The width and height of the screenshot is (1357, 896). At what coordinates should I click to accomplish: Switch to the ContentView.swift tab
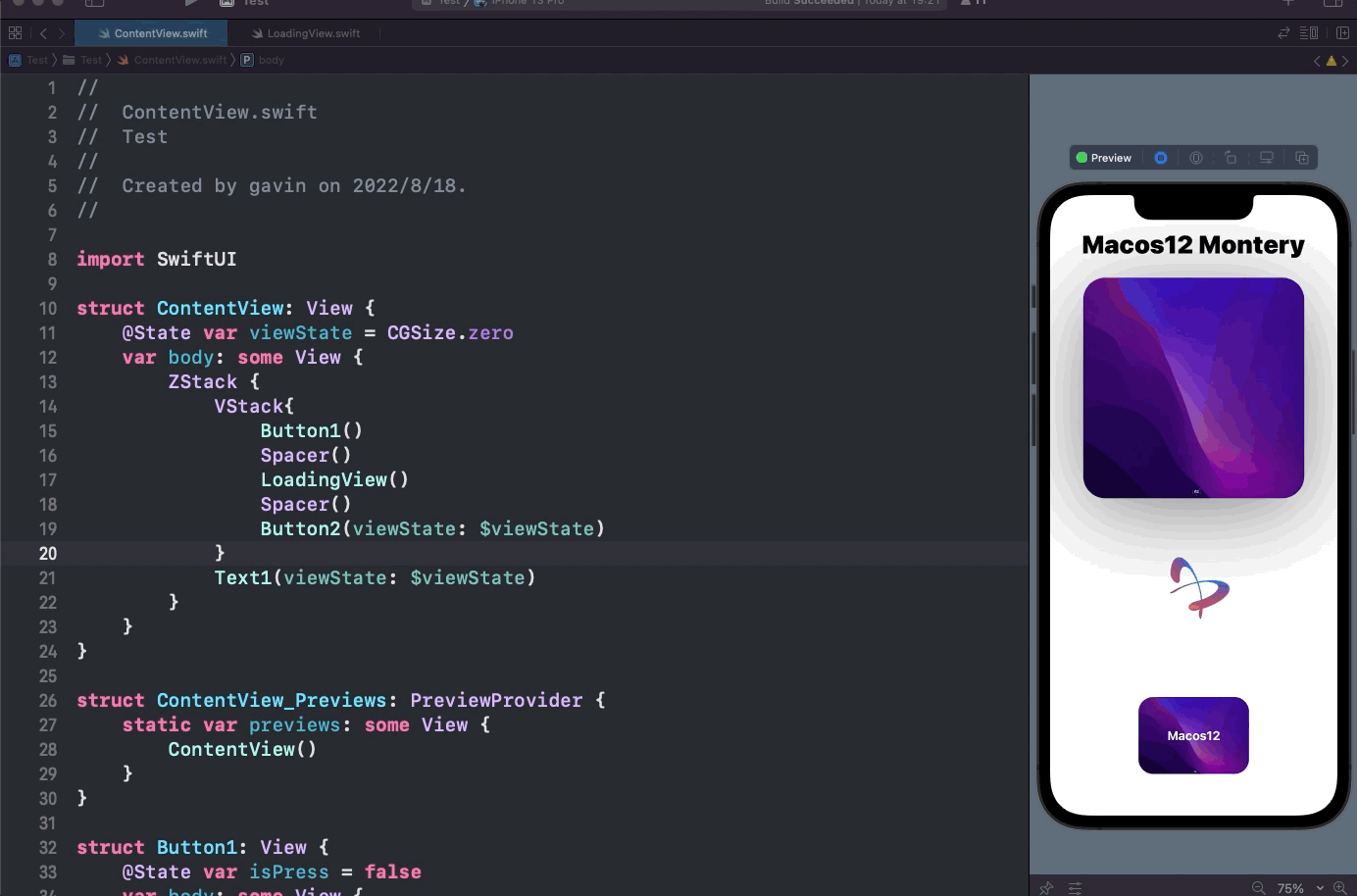pos(152,33)
